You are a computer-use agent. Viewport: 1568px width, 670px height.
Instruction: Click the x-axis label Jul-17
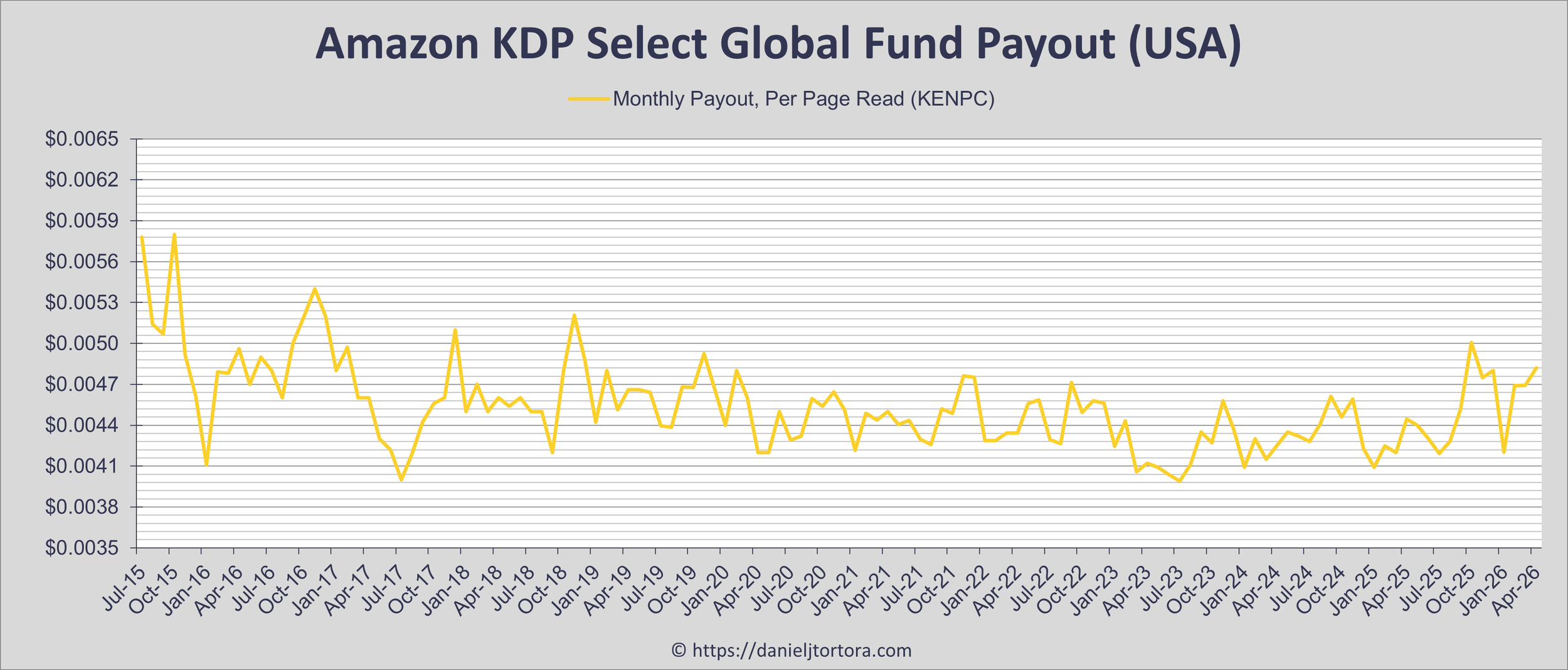pos(383,590)
